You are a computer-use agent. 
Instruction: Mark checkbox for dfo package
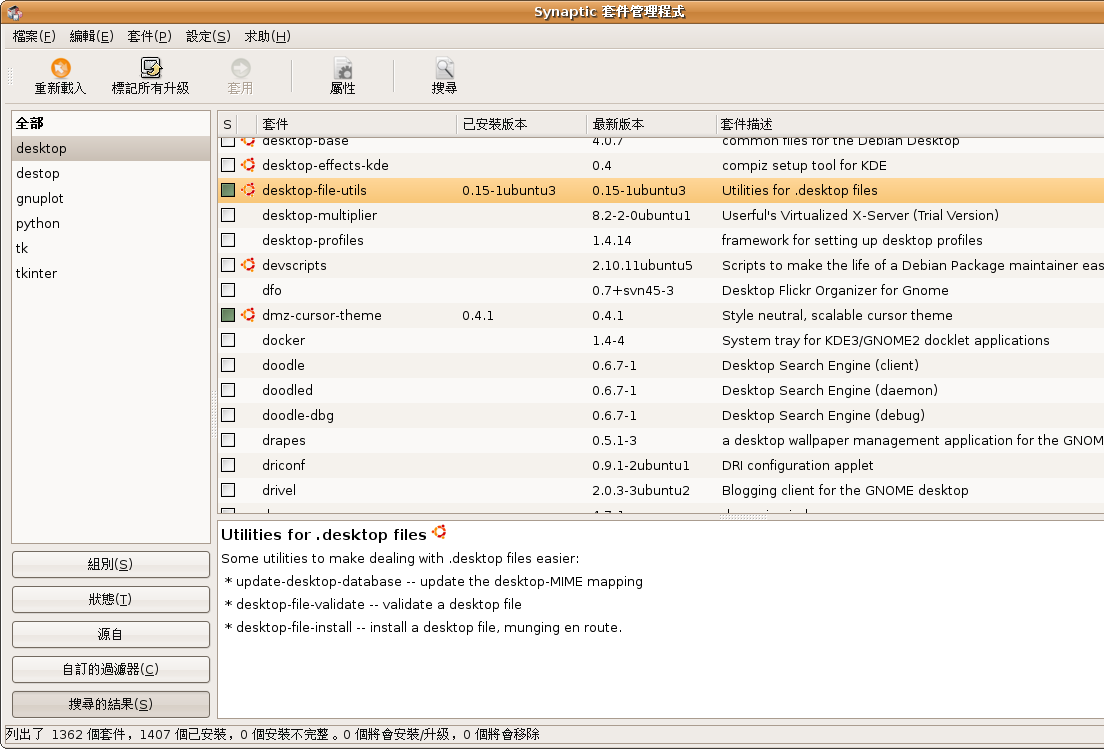(x=228, y=290)
